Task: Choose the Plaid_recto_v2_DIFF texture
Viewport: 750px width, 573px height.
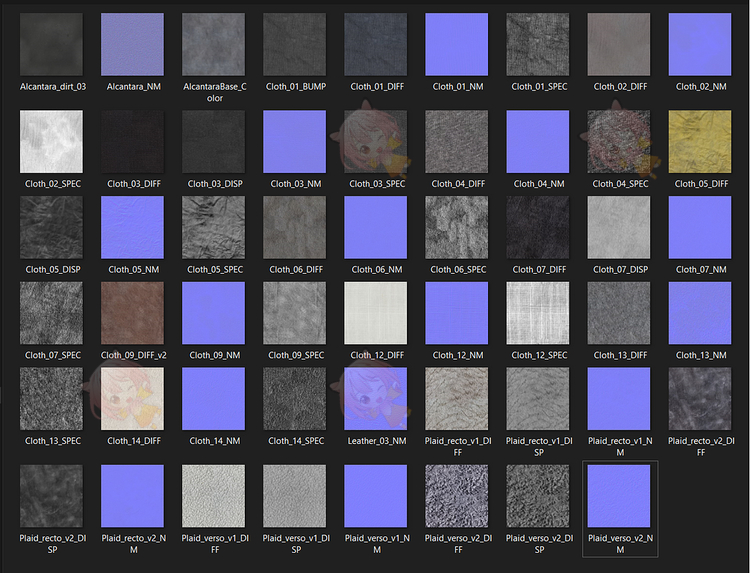Action: 700,398
